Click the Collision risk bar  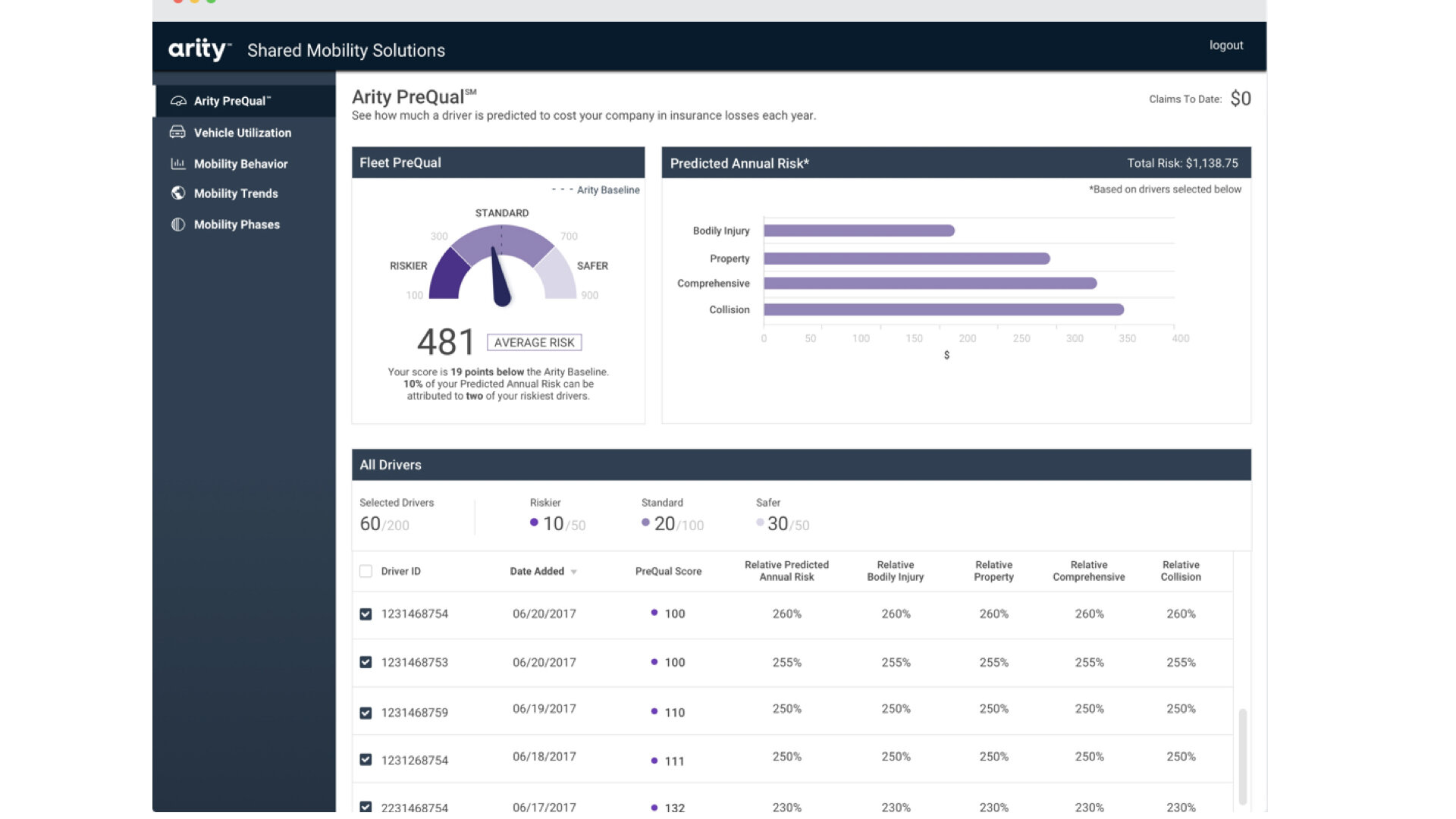click(x=944, y=309)
